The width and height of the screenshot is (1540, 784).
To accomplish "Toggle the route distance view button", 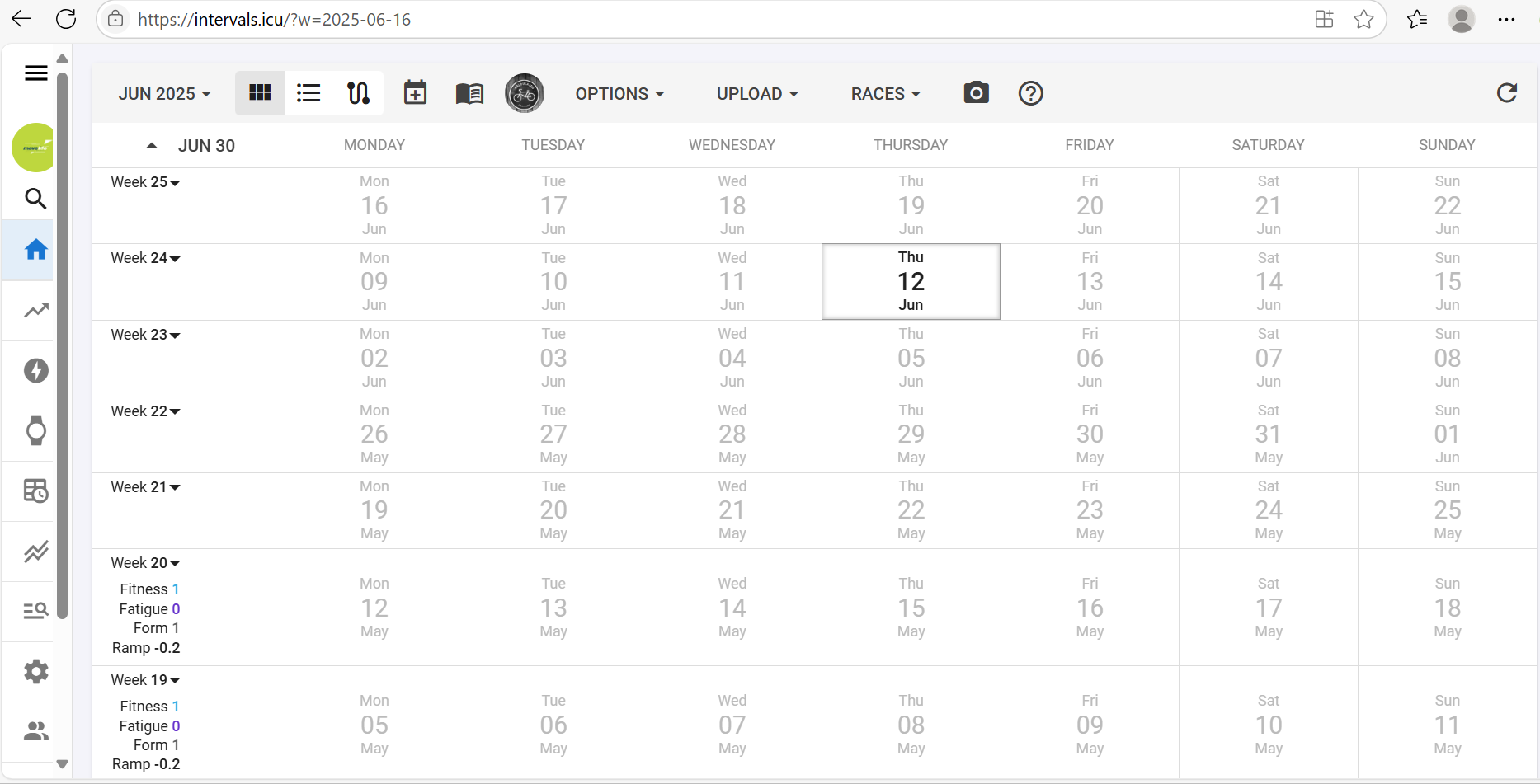I will pos(358,93).
